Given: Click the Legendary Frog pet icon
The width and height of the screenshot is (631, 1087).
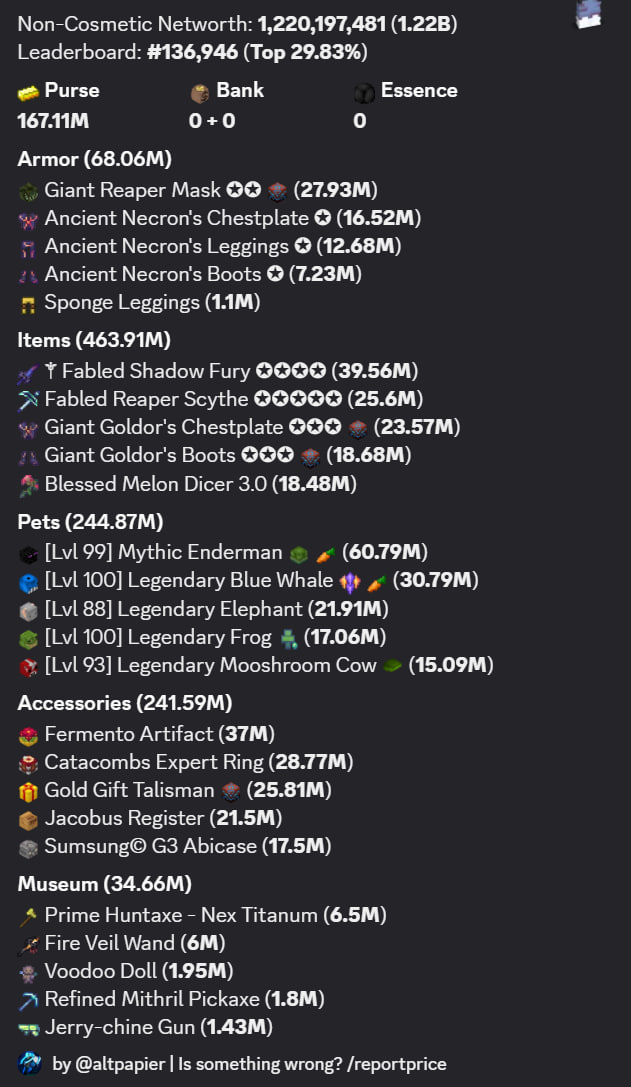Looking at the screenshot, I should point(28,638).
